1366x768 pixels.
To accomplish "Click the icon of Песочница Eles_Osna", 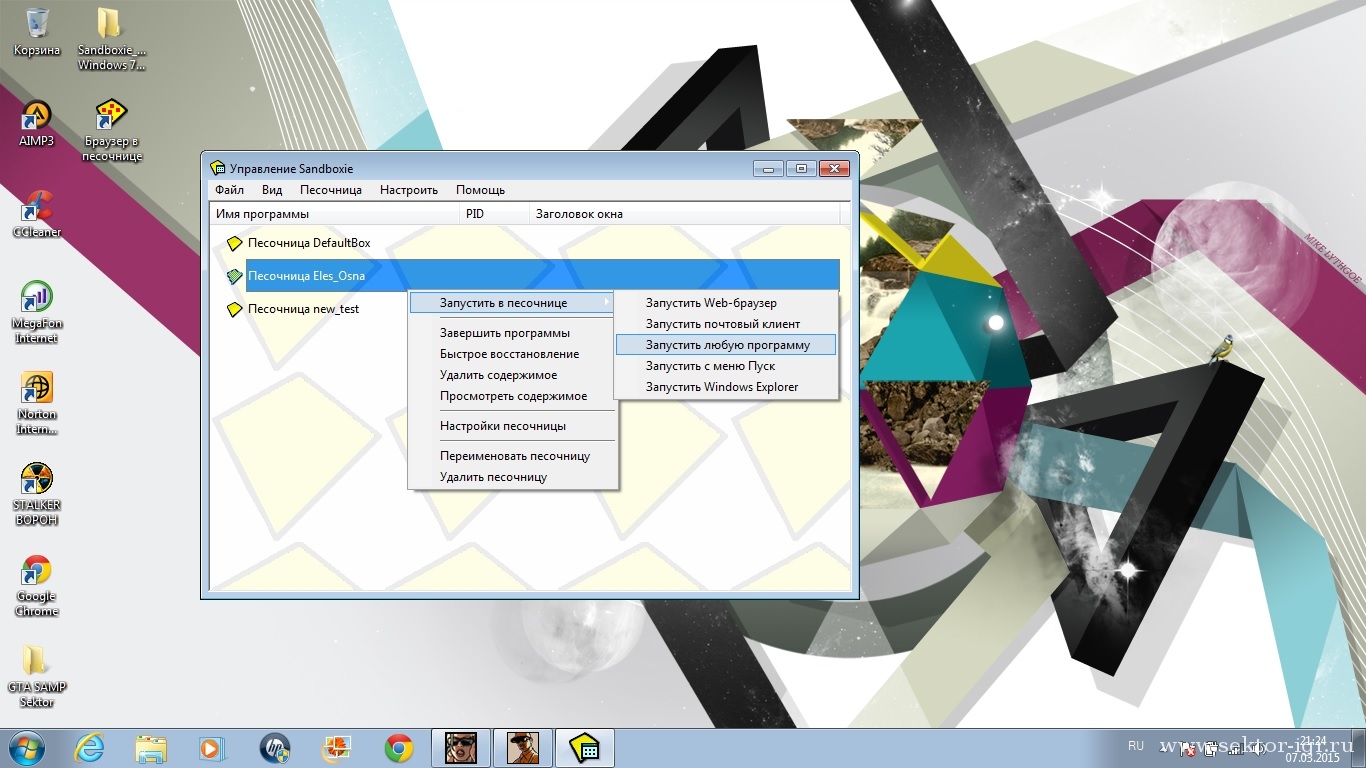I will pos(234,276).
